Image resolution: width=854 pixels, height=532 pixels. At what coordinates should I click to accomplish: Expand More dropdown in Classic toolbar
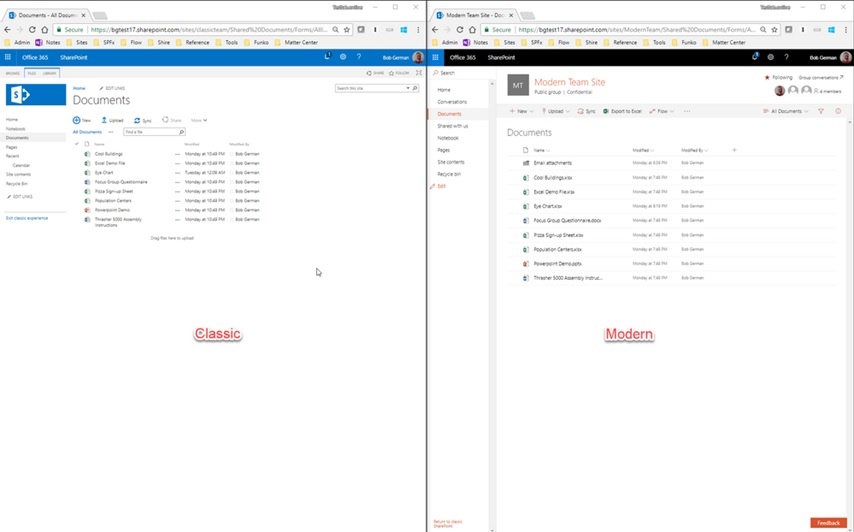(x=199, y=120)
